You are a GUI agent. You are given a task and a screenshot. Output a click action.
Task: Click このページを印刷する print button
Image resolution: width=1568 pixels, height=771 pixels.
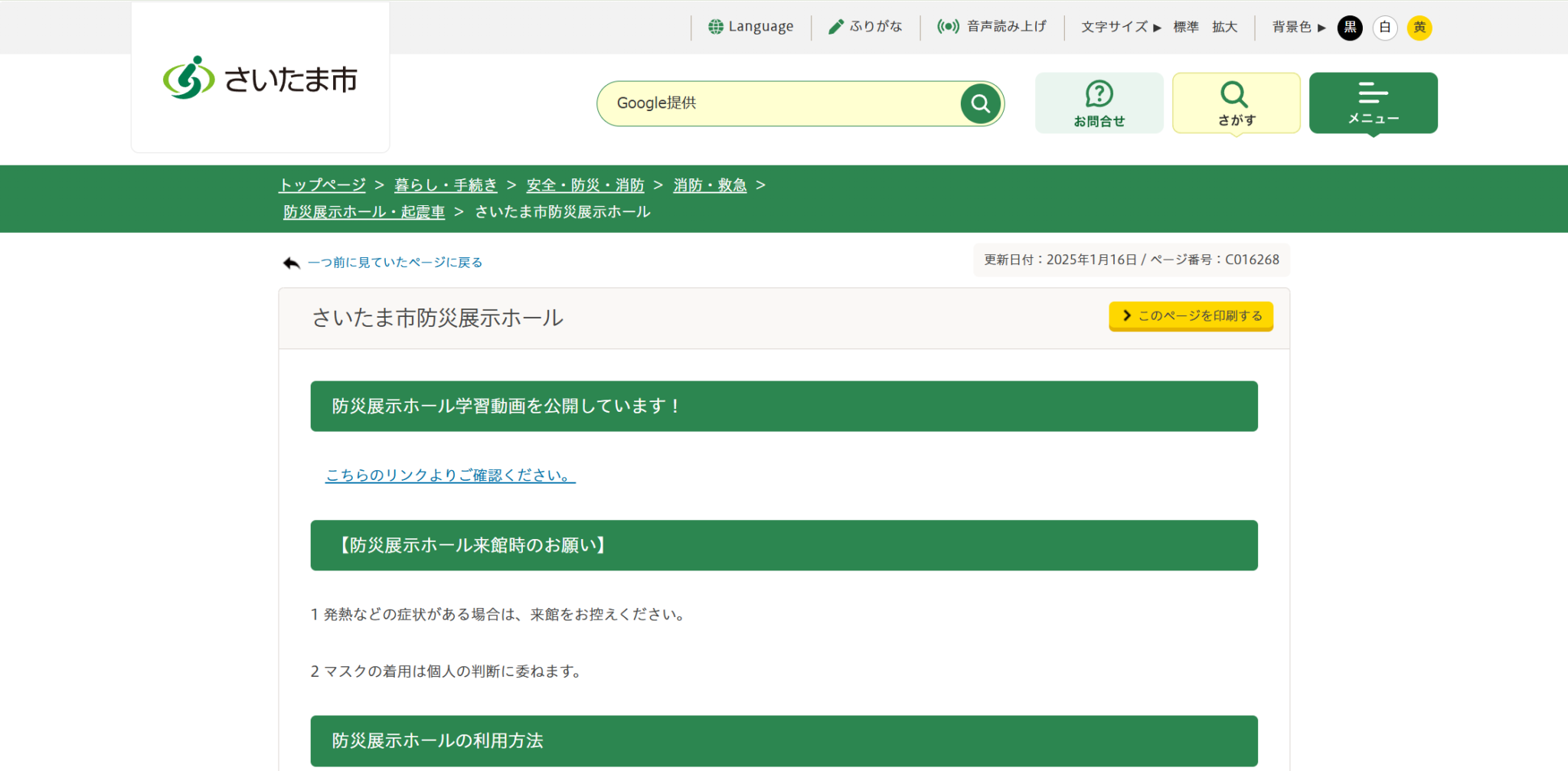1191,315
